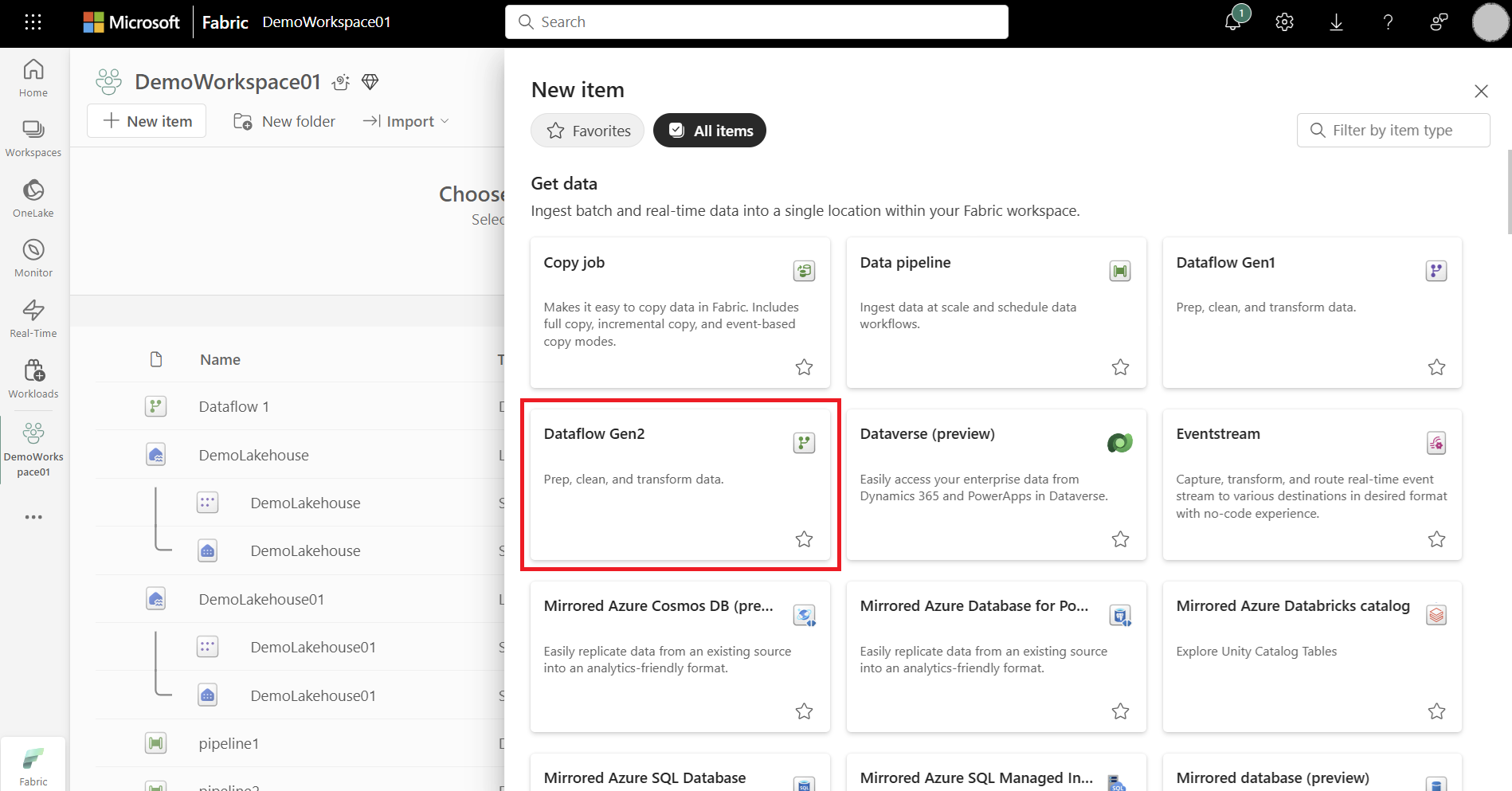
Task: Click the Microsoft logo
Action: (x=131, y=22)
